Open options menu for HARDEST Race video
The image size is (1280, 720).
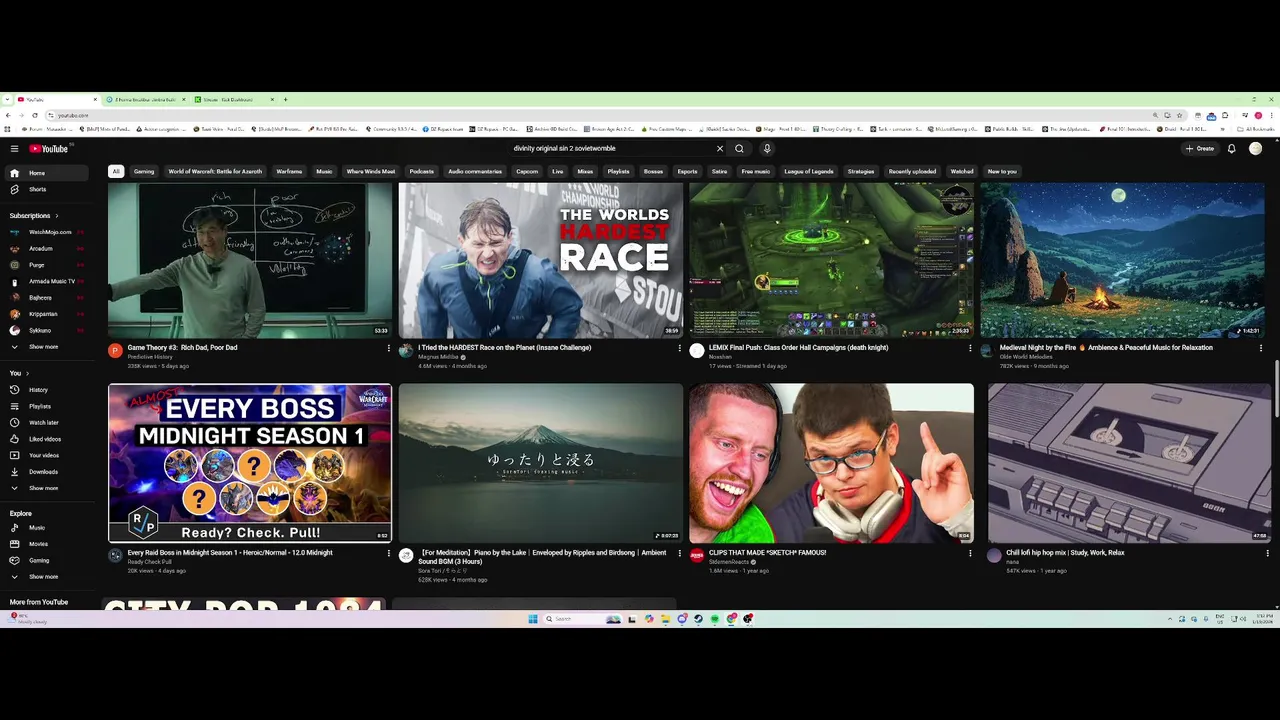click(x=679, y=348)
